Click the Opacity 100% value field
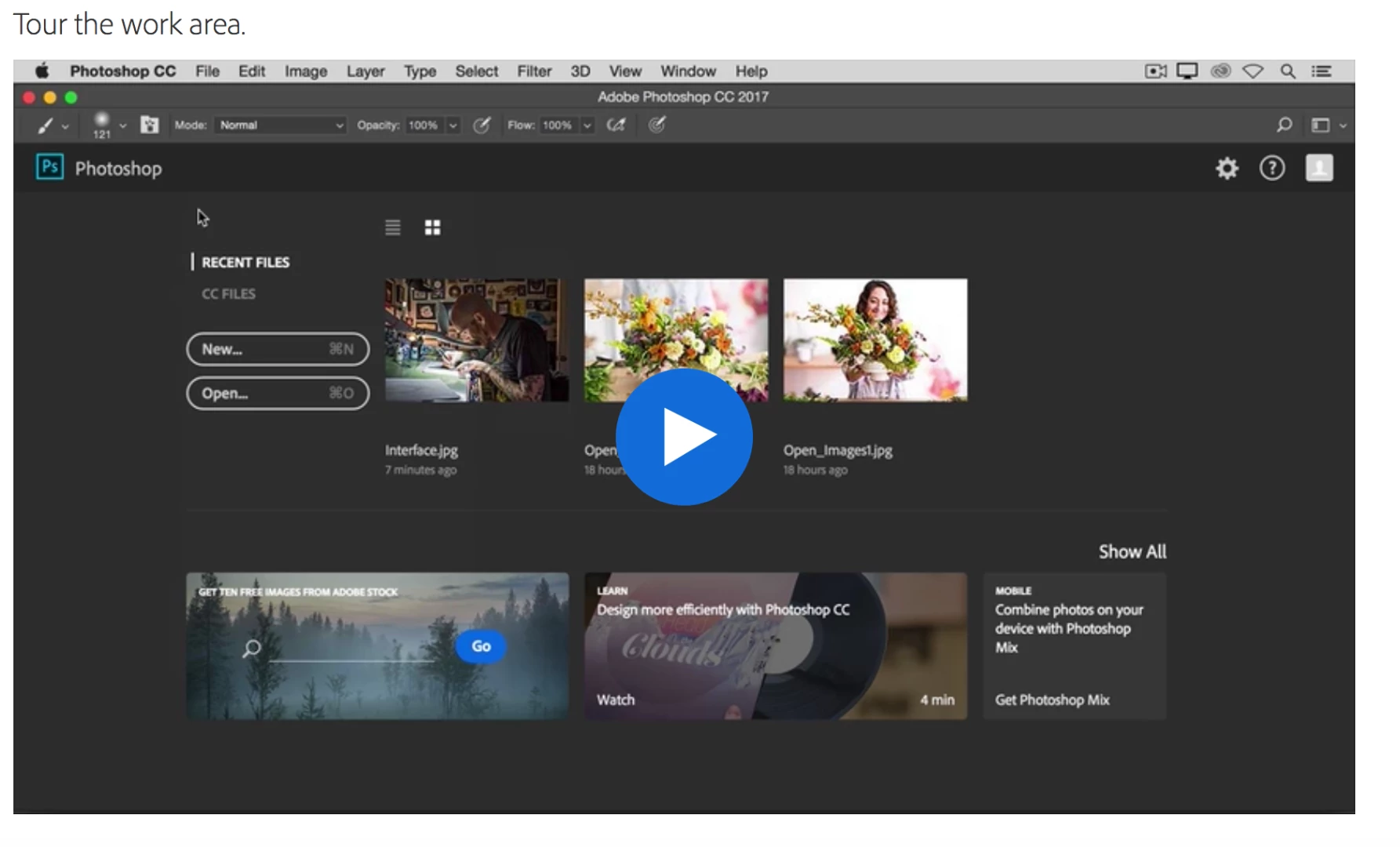The height and width of the screenshot is (847, 1400). (424, 125)
